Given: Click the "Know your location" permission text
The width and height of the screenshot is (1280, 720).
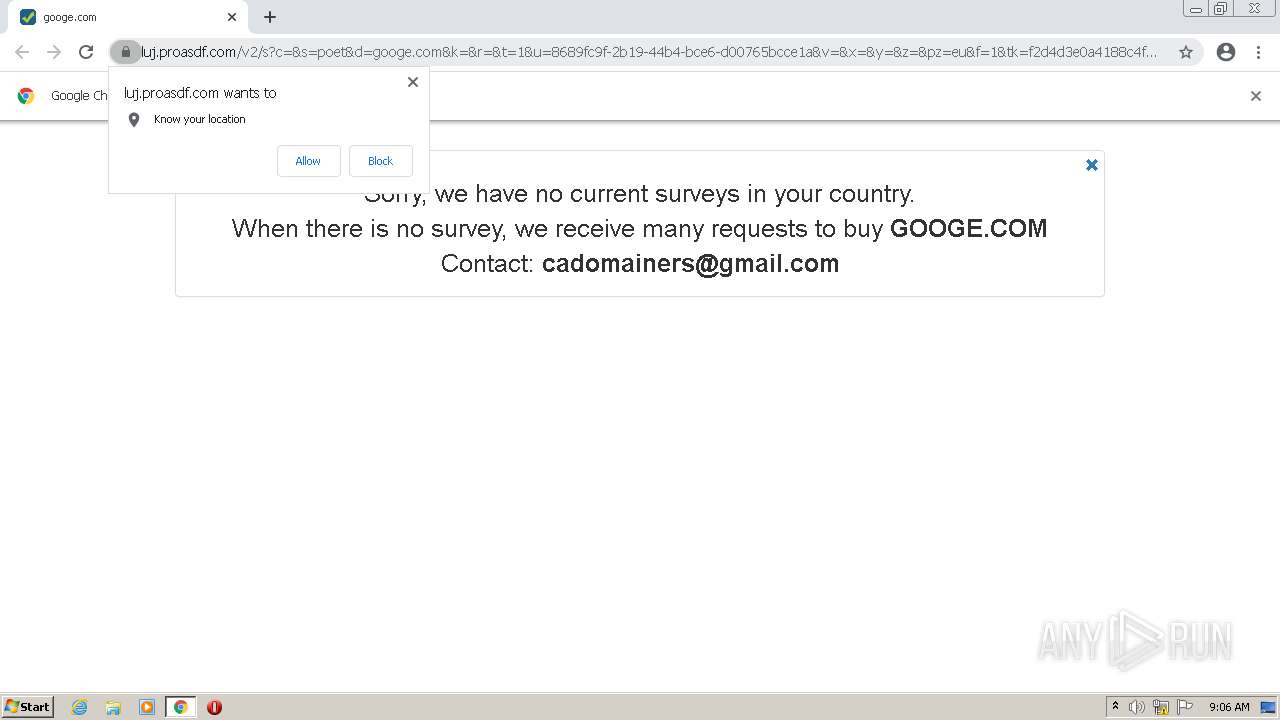Looking at the screenshot, I should pos(200,119).
